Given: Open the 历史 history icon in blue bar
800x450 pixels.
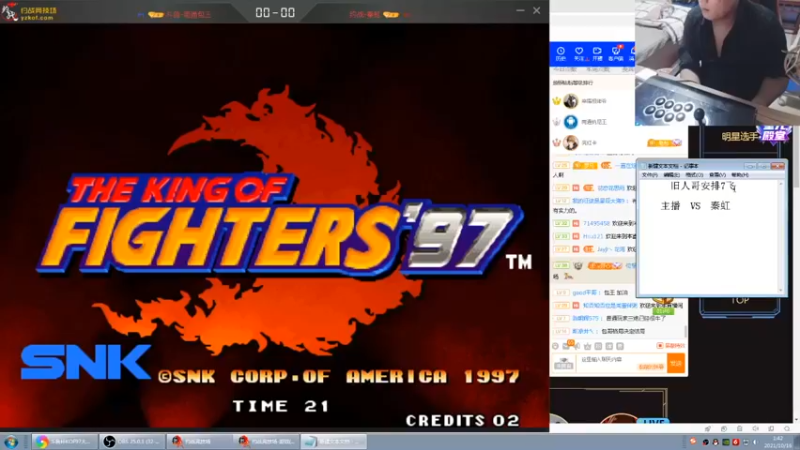Looking at the screenshot, I should pyautogui.click(x=560, y=54).
